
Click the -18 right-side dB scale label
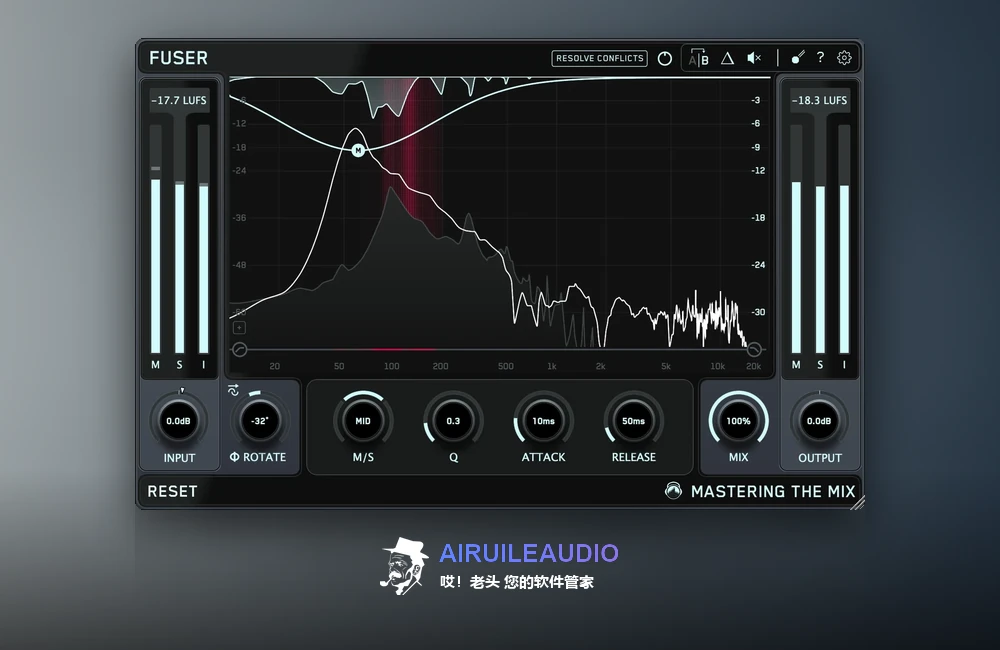(x=758, y=218)
